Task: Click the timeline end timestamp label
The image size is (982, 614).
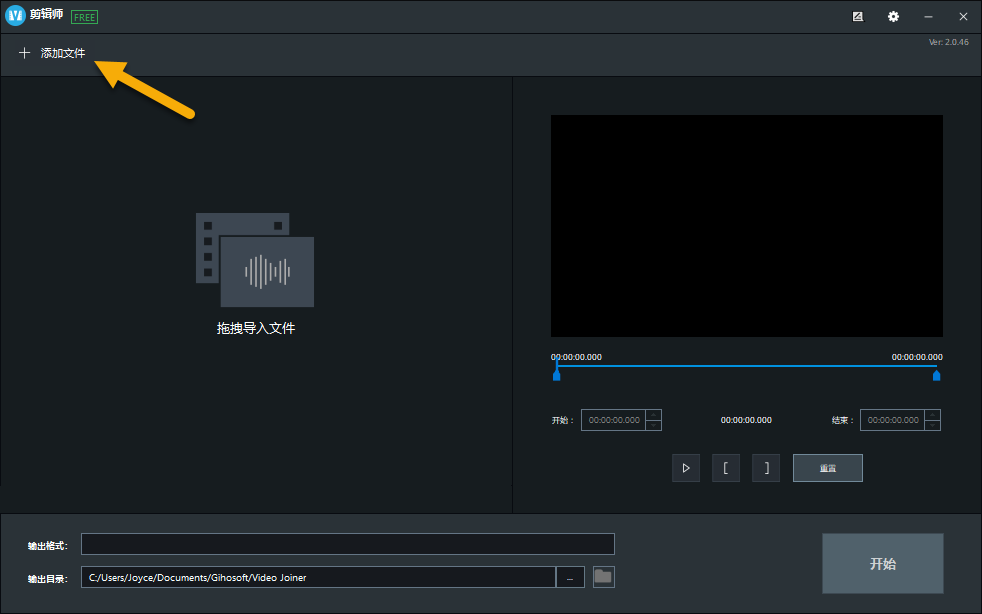Action: click(x=917, y=357)
